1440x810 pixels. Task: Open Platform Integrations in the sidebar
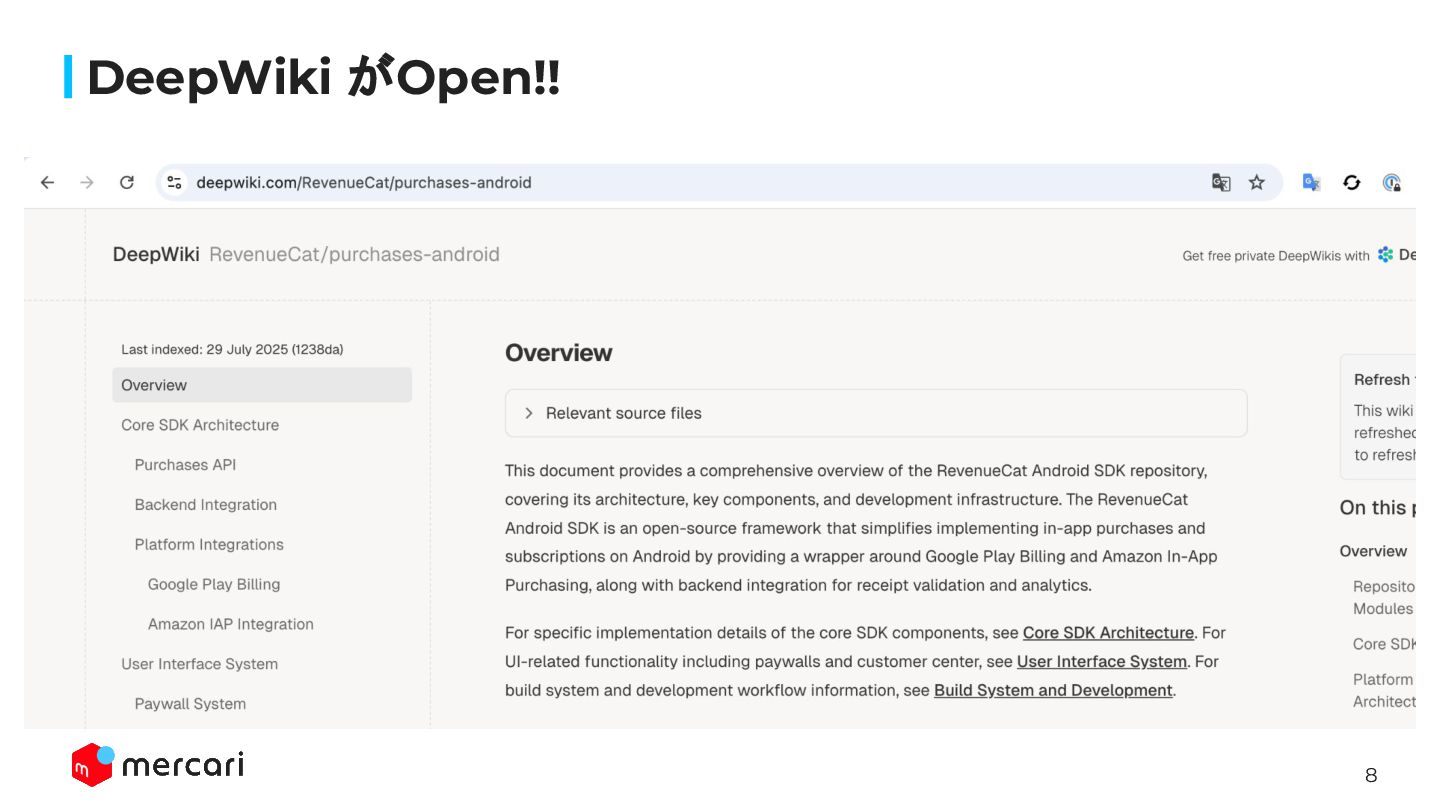click(209, 545)
